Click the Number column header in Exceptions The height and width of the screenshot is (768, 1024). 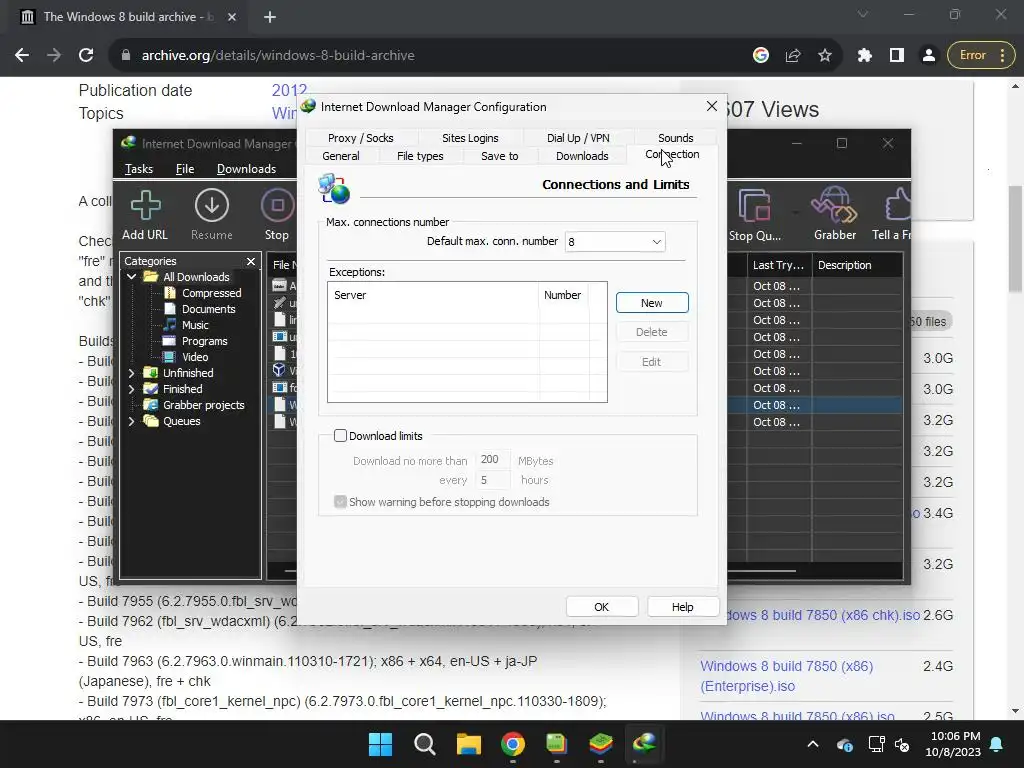click(563, 295)
